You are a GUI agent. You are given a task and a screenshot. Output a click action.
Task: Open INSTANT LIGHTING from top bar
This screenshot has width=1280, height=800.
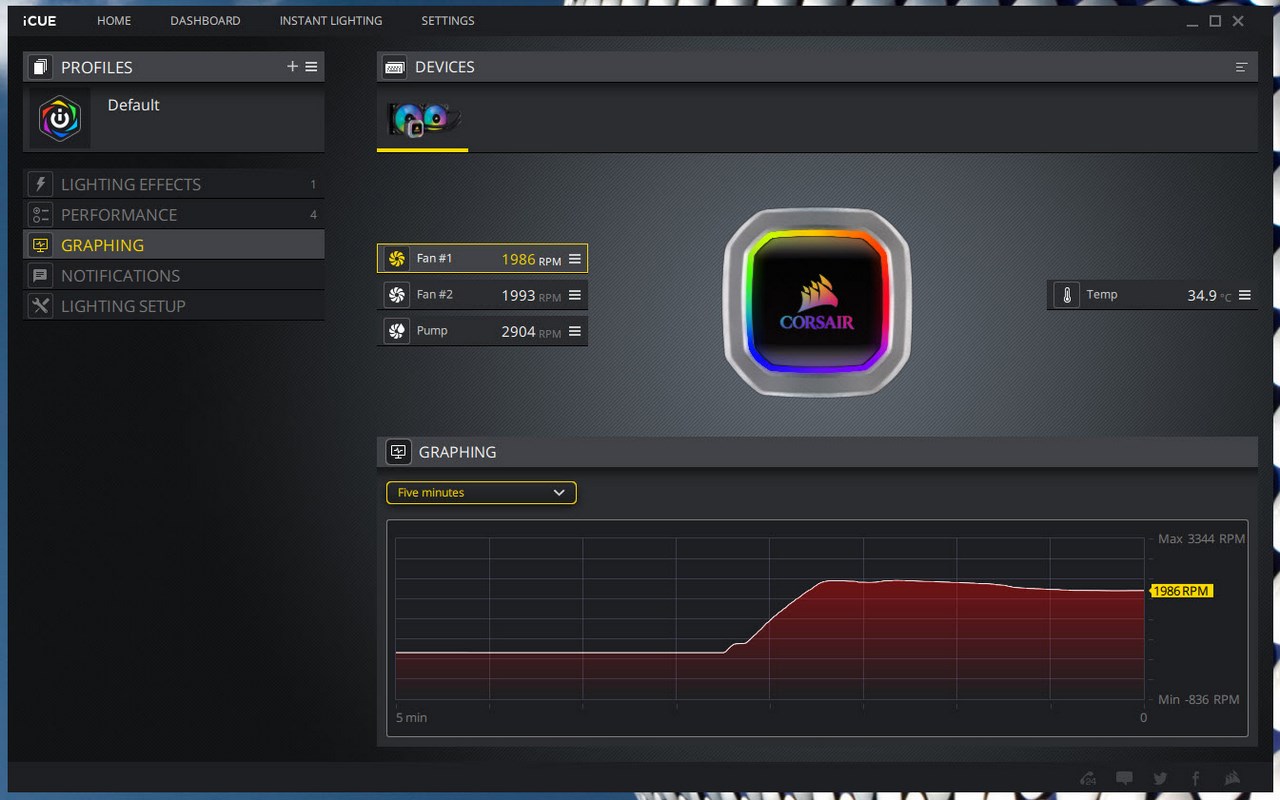click(x=331, y=20)
